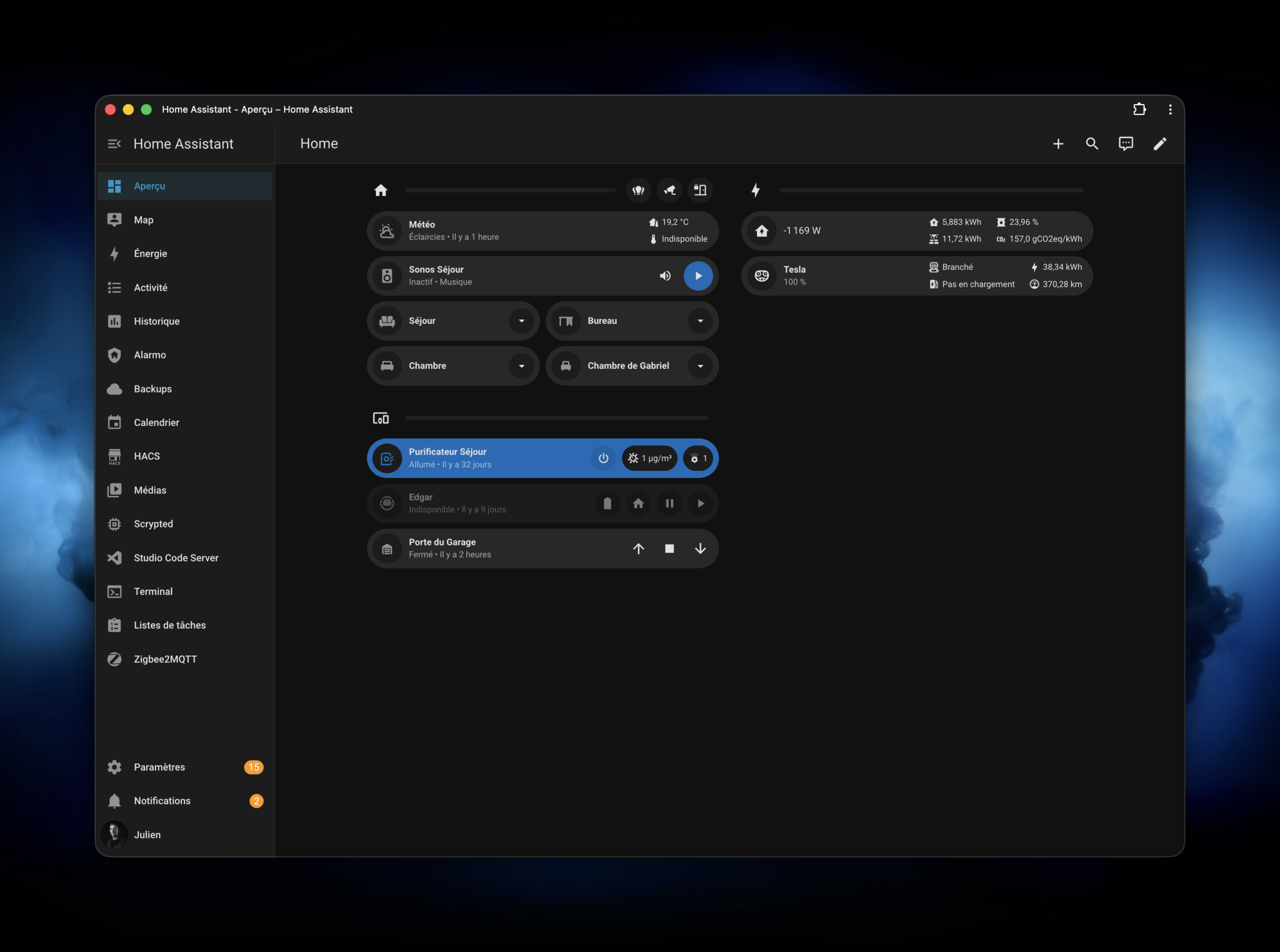
Task: Click the lights chip in the home header
Action: [638, 190]
